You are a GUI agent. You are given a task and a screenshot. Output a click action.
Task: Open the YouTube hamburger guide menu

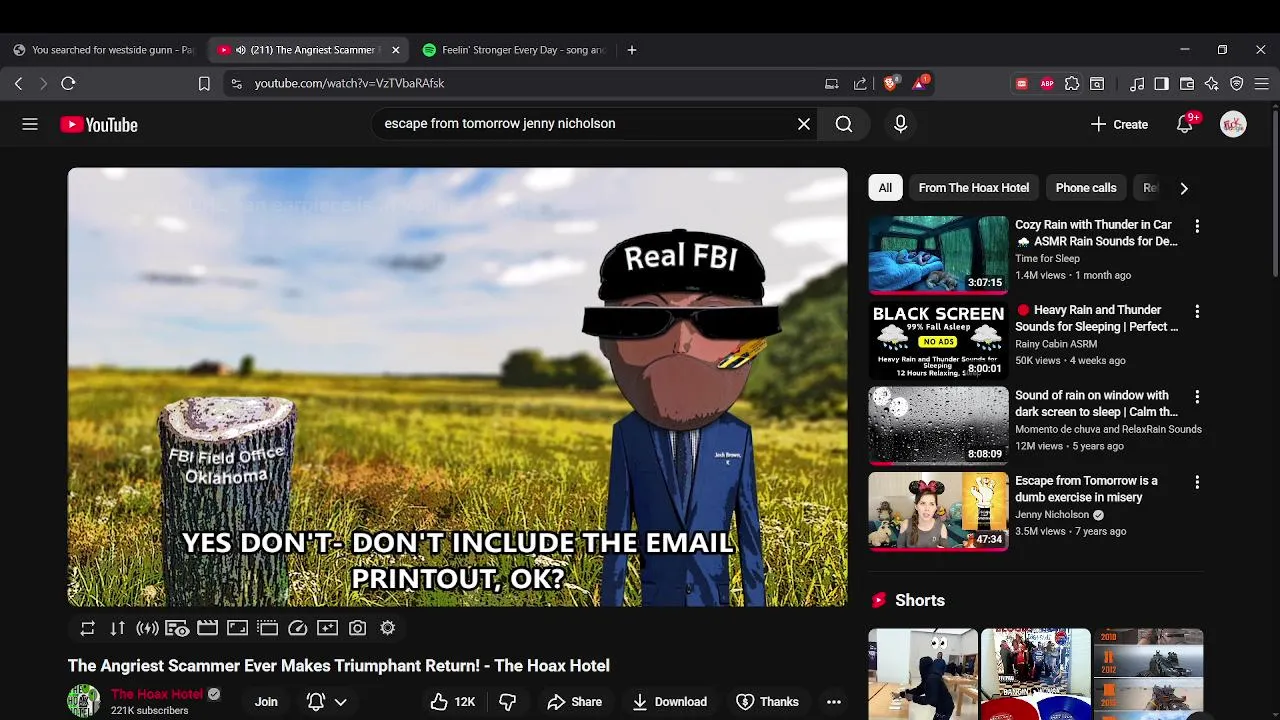click(x=30, y=124)
